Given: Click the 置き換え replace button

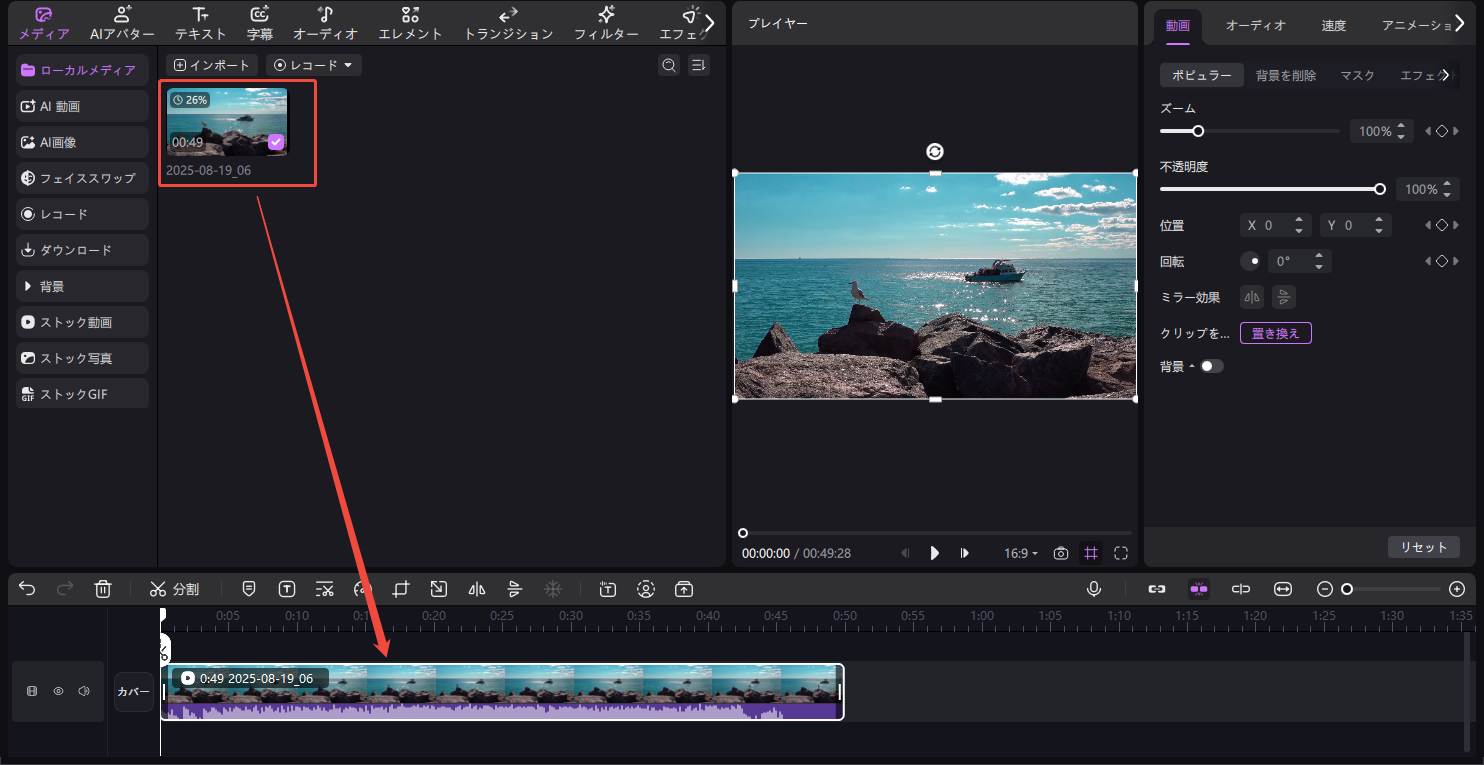Looking at the screenshot, I should (1275, 333).
